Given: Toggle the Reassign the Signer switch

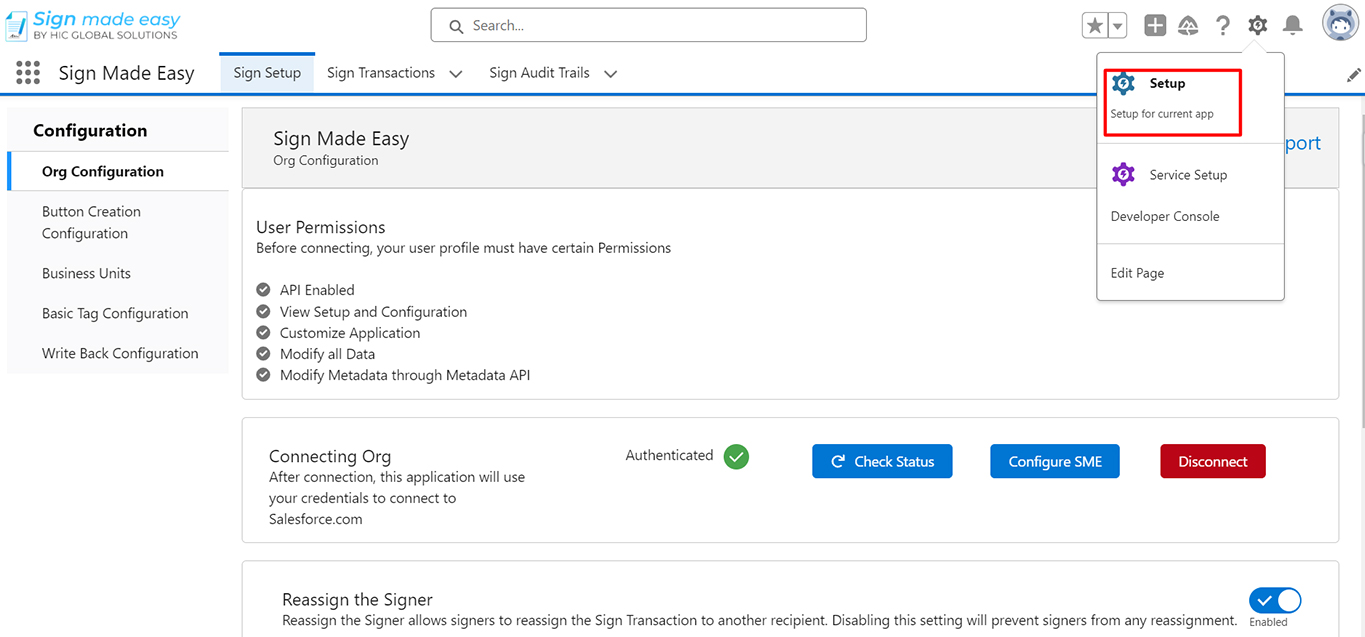Looking at the screenshot, I should tap(1275, 600).
